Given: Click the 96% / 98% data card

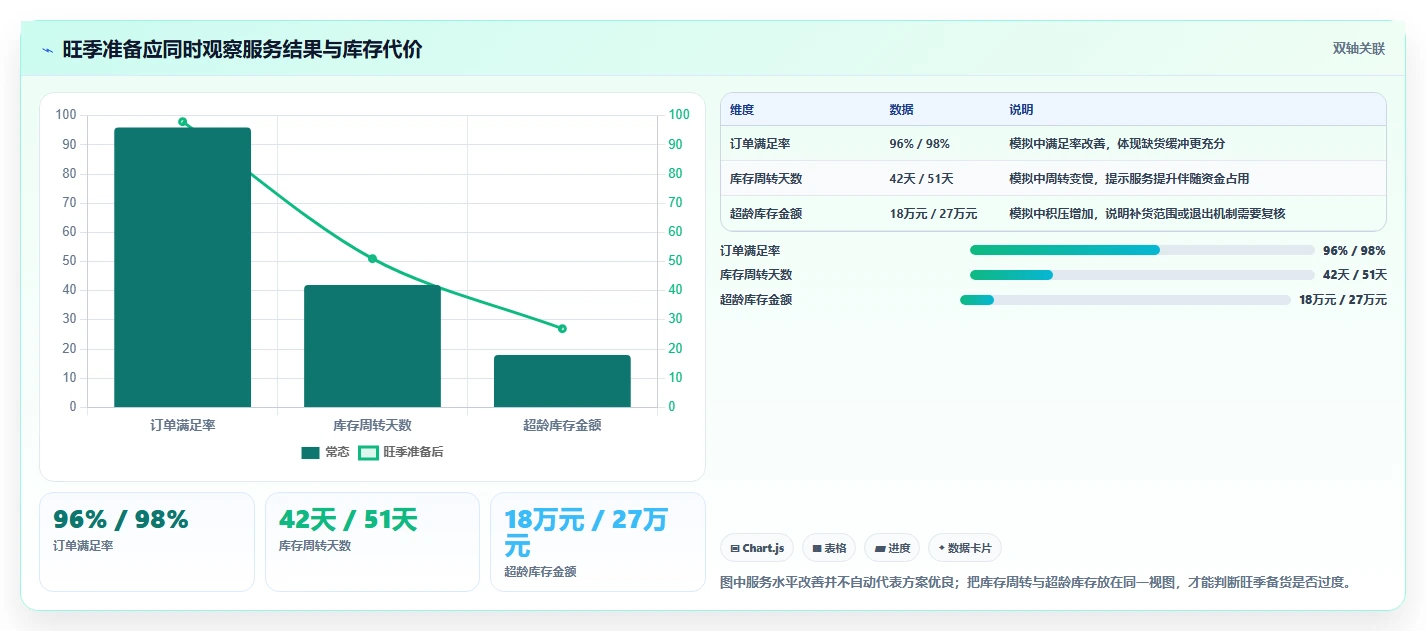Looking at the screenshot, I should pos(147,542).
